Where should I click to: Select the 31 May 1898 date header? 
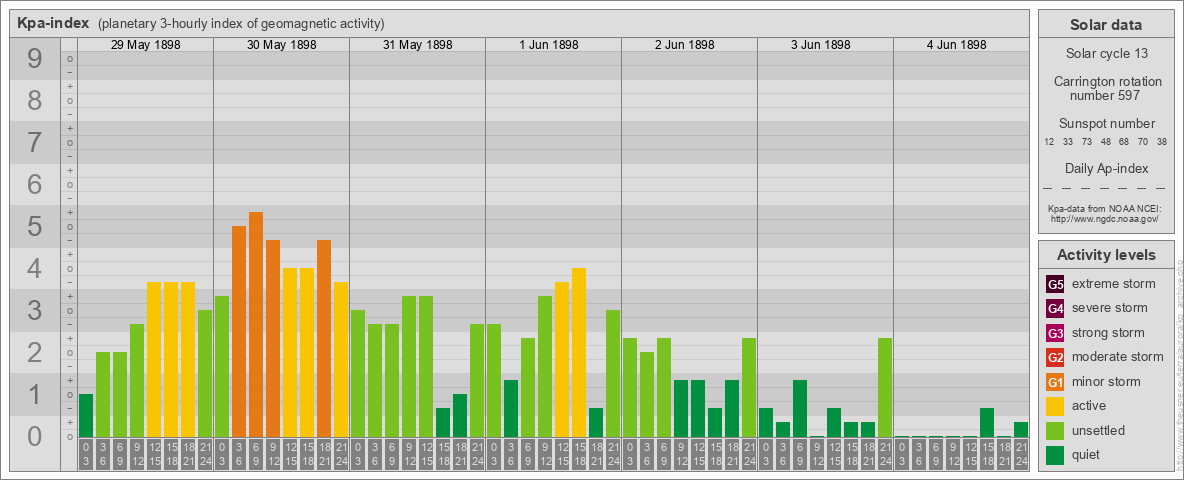click(418, 45)
